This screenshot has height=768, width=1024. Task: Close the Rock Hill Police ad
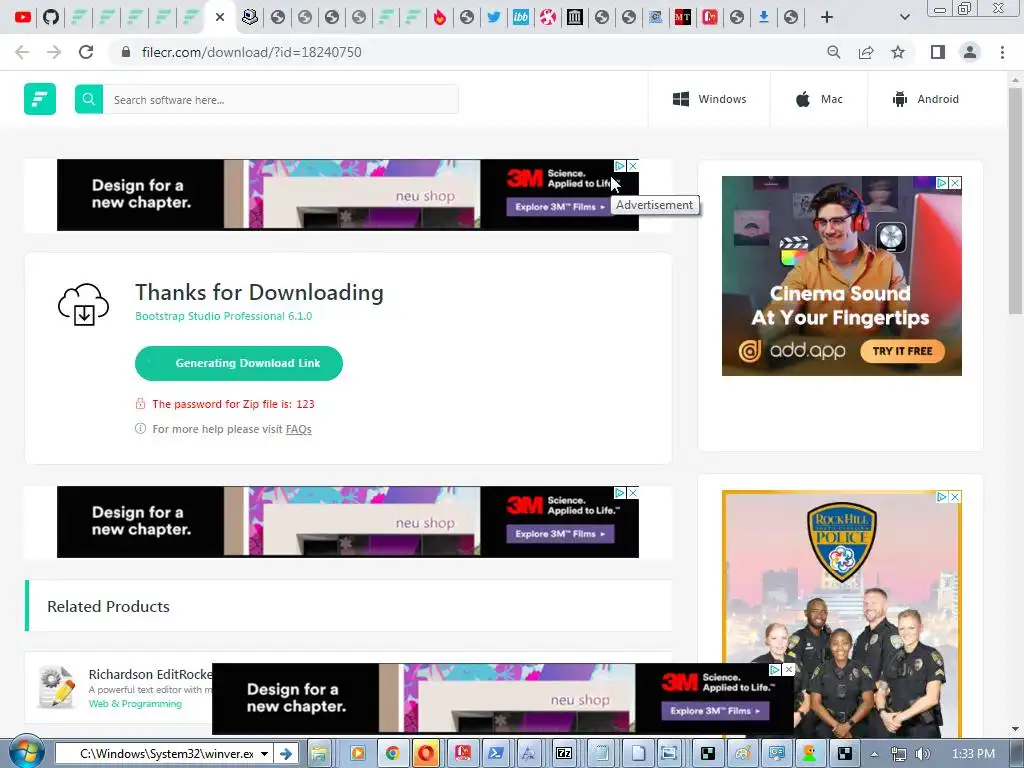click(955, 497)
